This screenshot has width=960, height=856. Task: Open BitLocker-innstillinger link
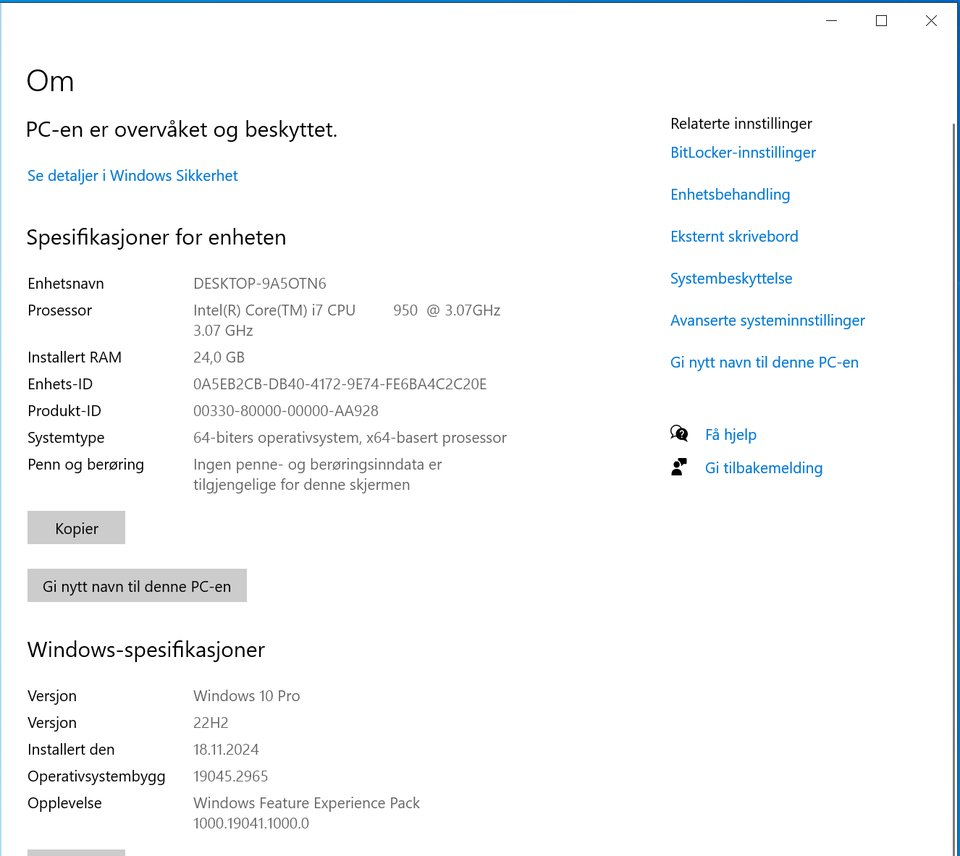[743, 152]
